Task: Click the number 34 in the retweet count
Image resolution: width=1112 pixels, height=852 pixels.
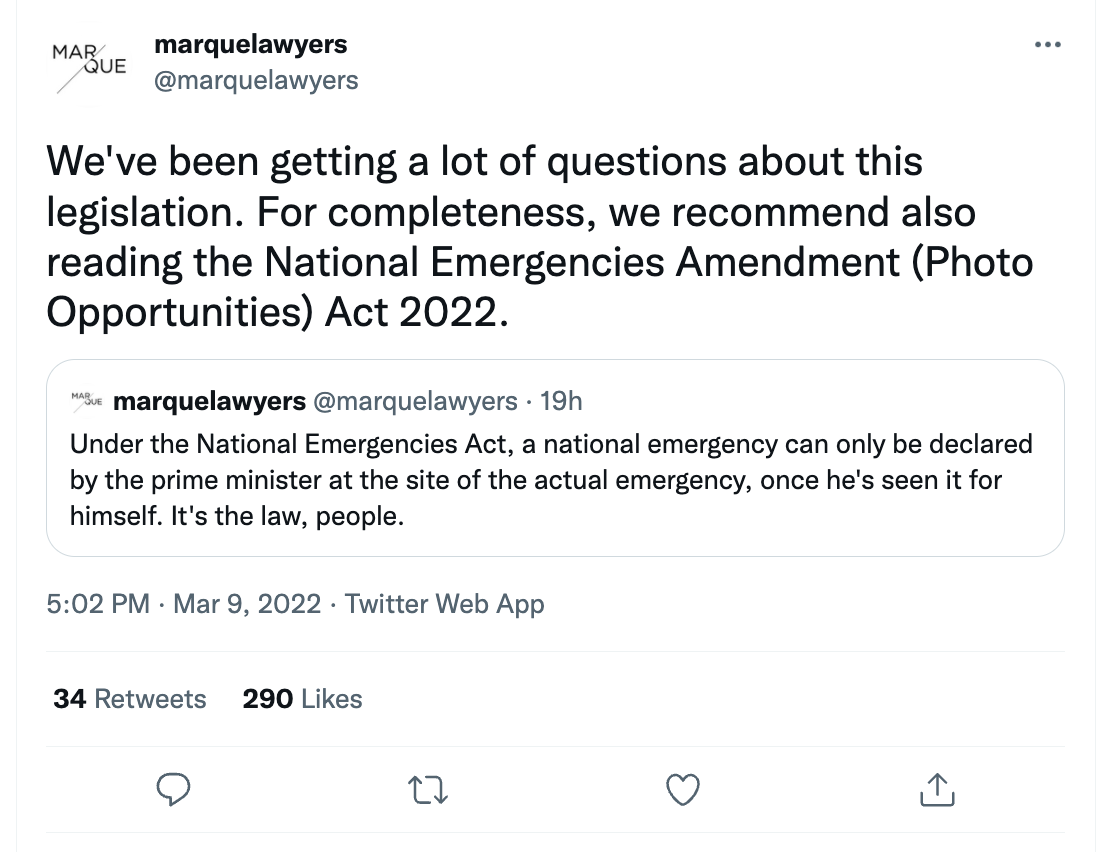Action: (x=69, y=698)
